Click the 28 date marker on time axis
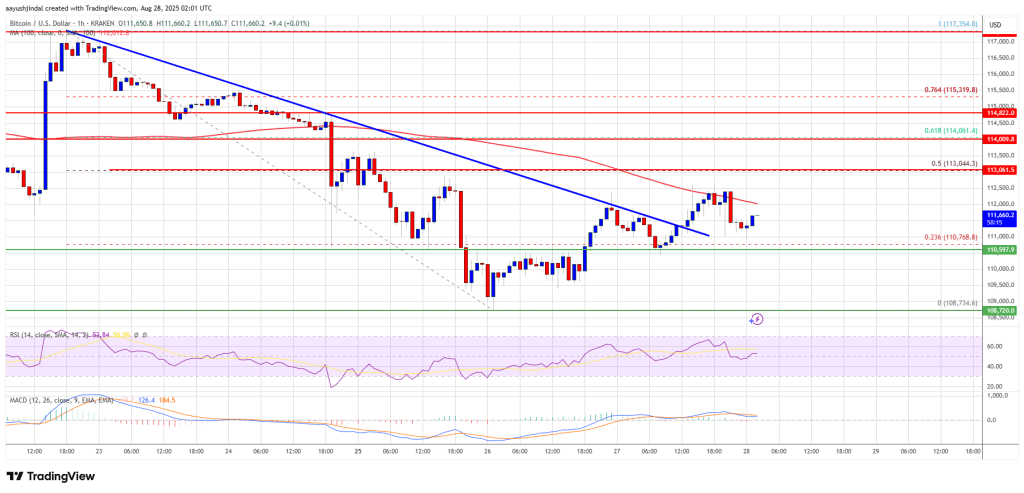Viewport: 1024px width, 493px height. pyautogui.click(x=747, y=450)
